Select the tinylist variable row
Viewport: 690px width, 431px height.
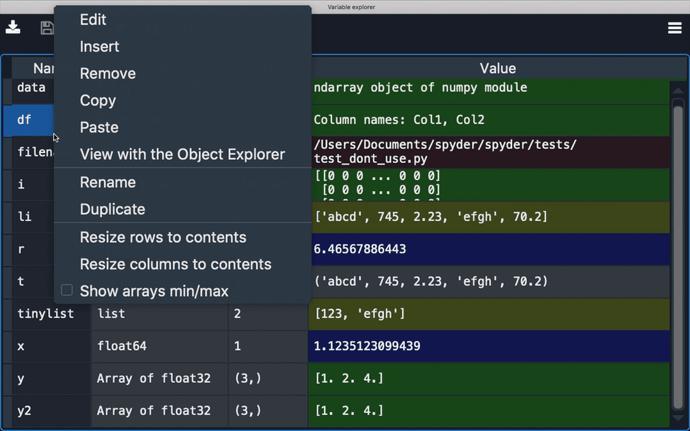tap(44, 314)
